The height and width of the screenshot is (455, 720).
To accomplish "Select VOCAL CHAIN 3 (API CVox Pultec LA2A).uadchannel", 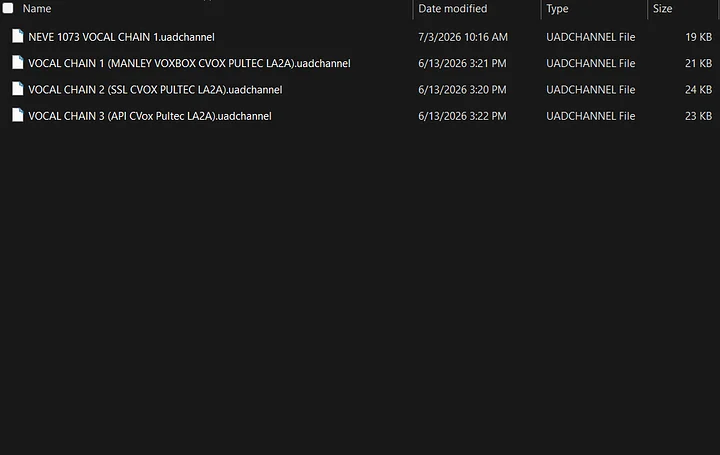I will [150, 116].
